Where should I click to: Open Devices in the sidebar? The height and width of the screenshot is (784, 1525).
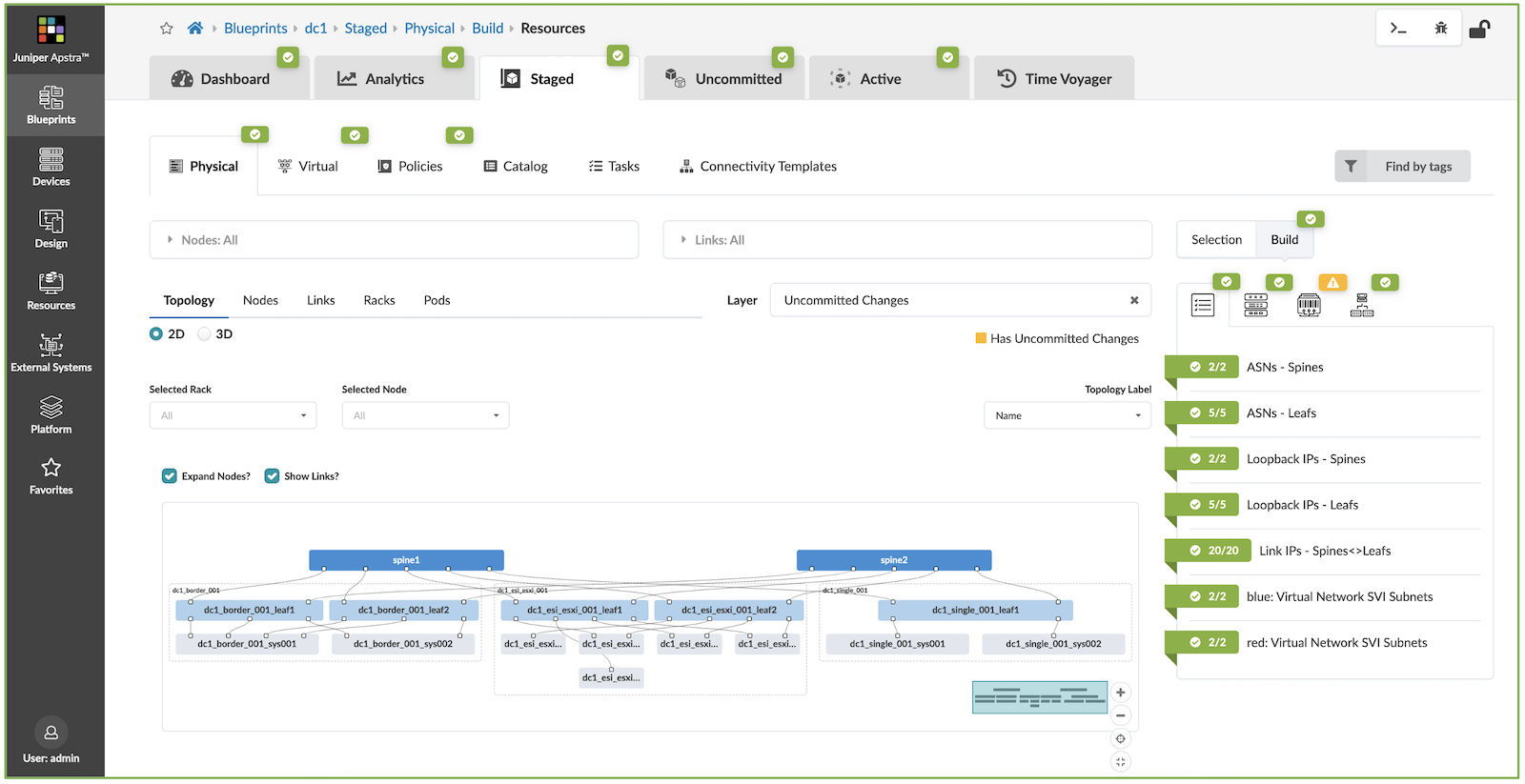51,167
